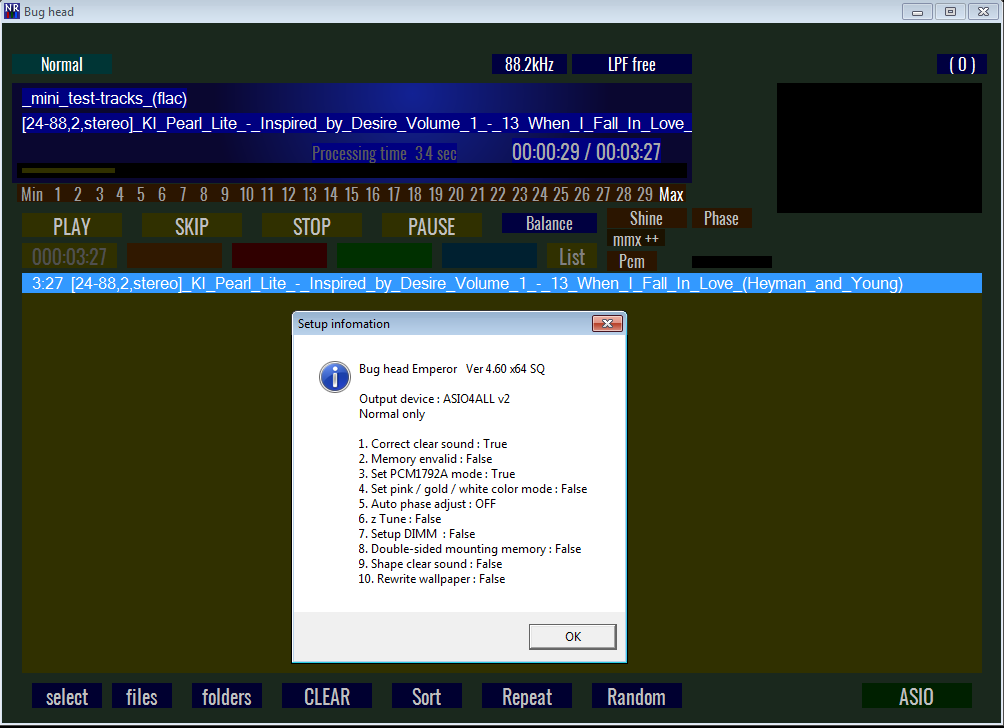Click the 'Bug head Emperor Ver 4.60' text
The image size is (1004, 728).
tap(452, 369)
